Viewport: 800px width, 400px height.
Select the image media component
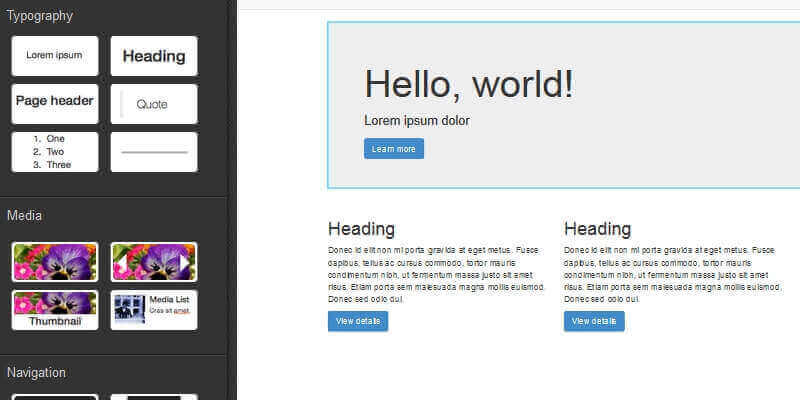point(55,262)
